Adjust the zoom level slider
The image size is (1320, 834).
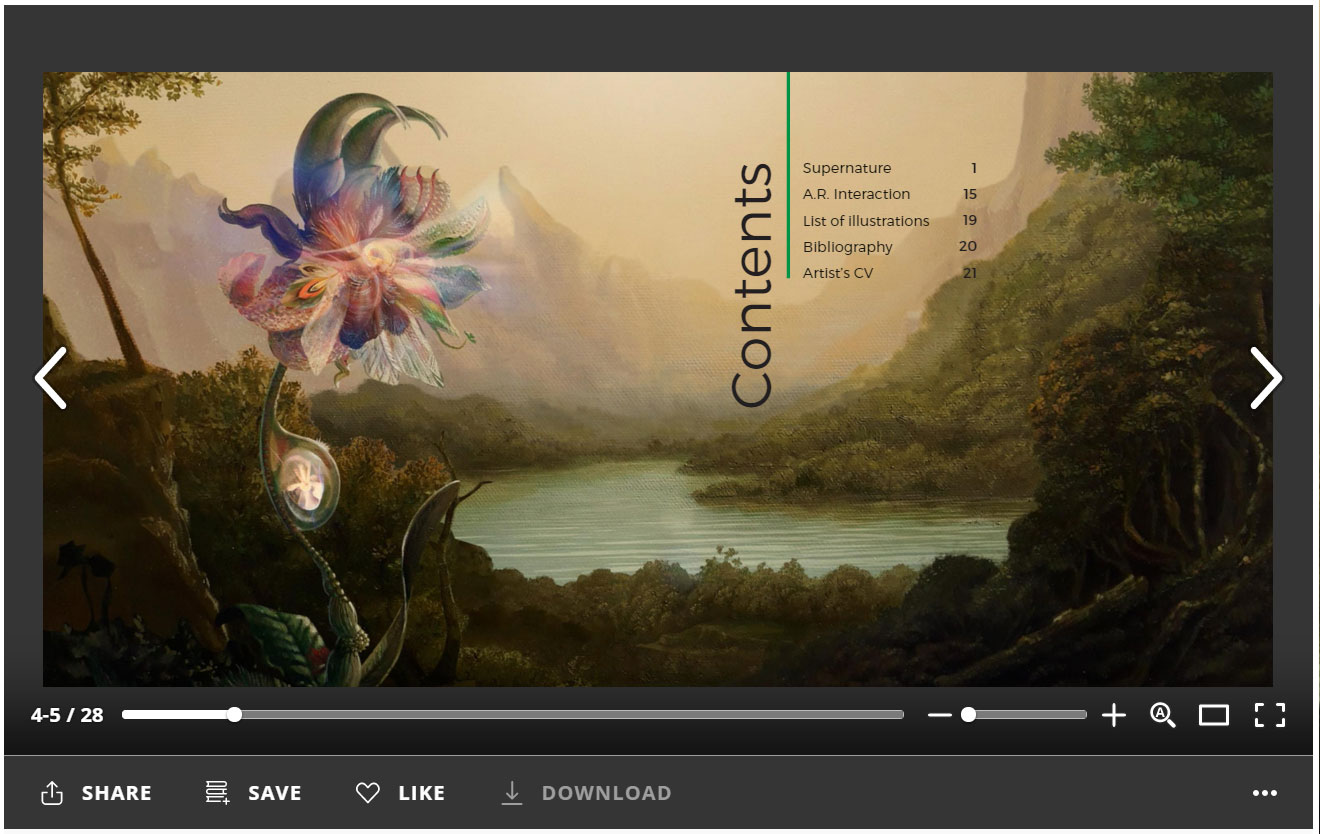coord(967,714)
